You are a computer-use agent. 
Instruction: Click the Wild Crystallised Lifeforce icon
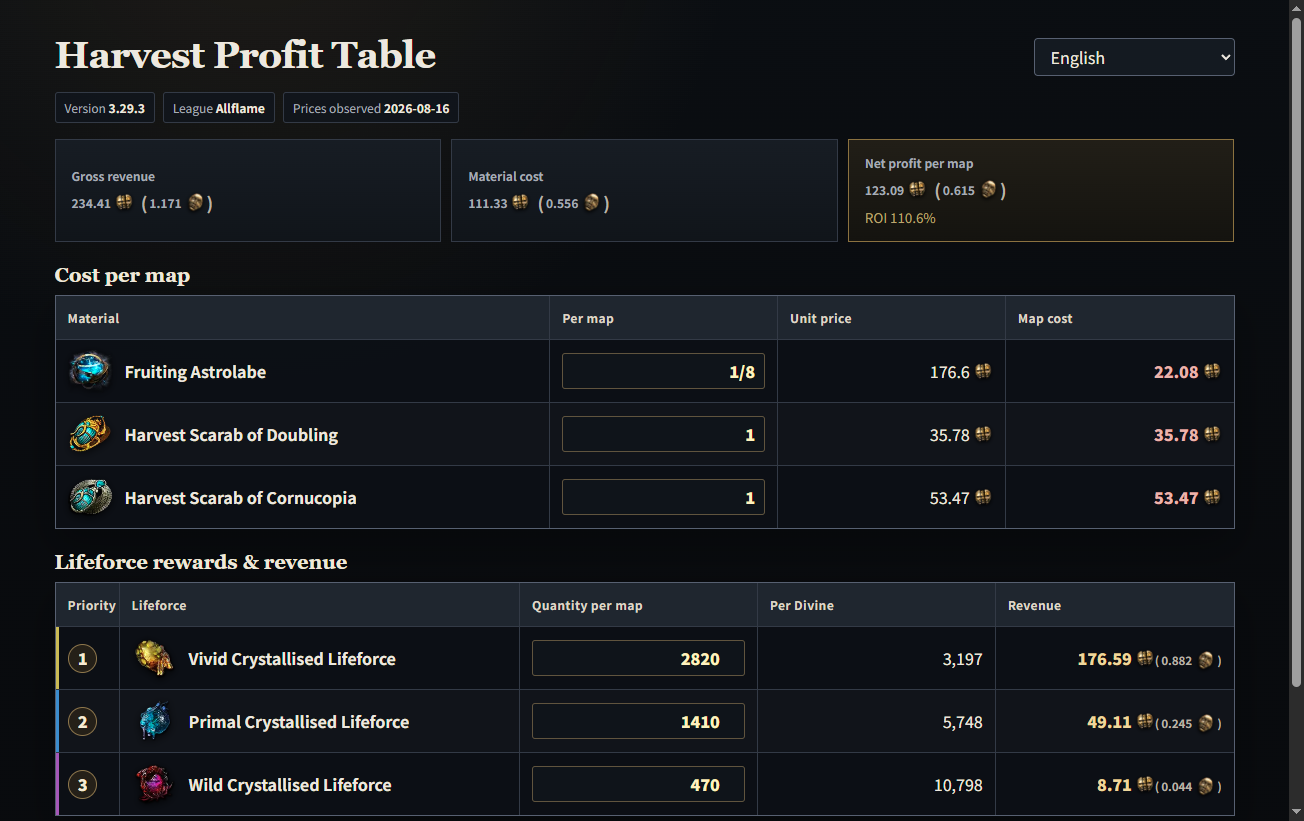pyautogui.click(x=154, y=784)
